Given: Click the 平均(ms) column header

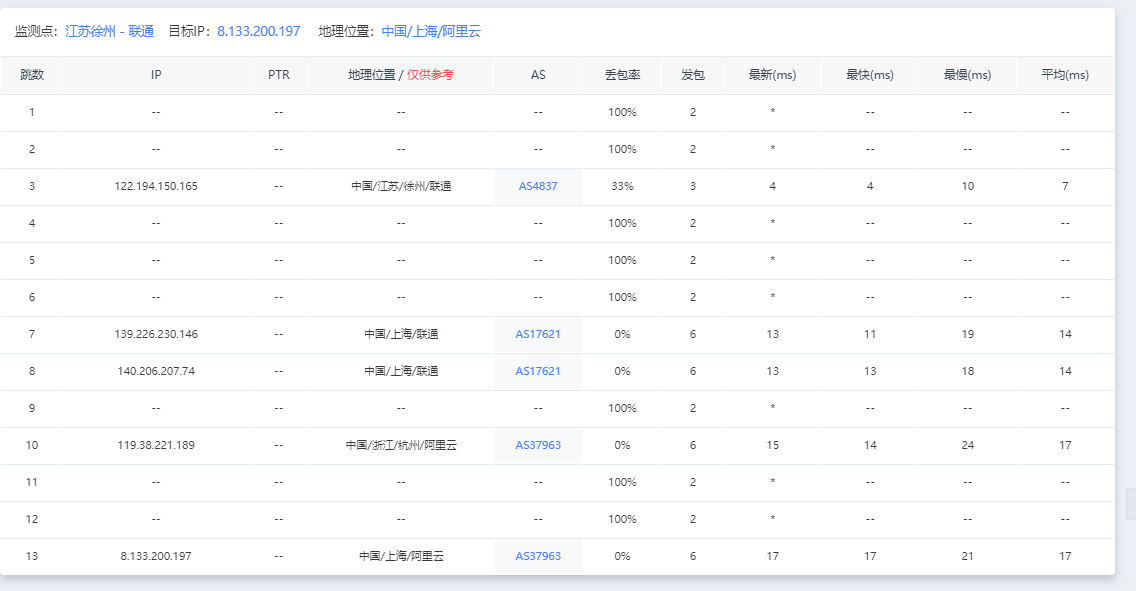Looking at the screenshot, I should [x=1065, y=75].
